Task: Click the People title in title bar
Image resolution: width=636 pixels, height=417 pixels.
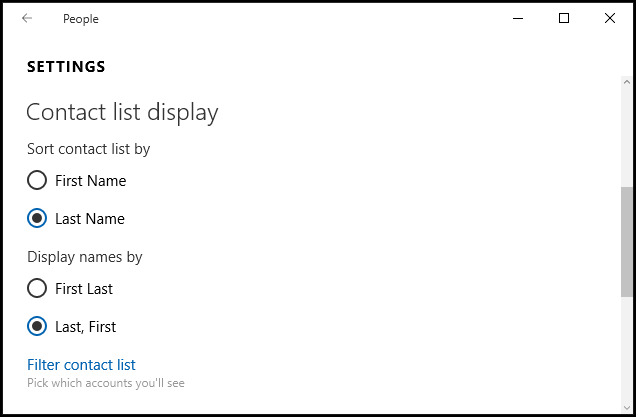Action: (x=80, y=19)
